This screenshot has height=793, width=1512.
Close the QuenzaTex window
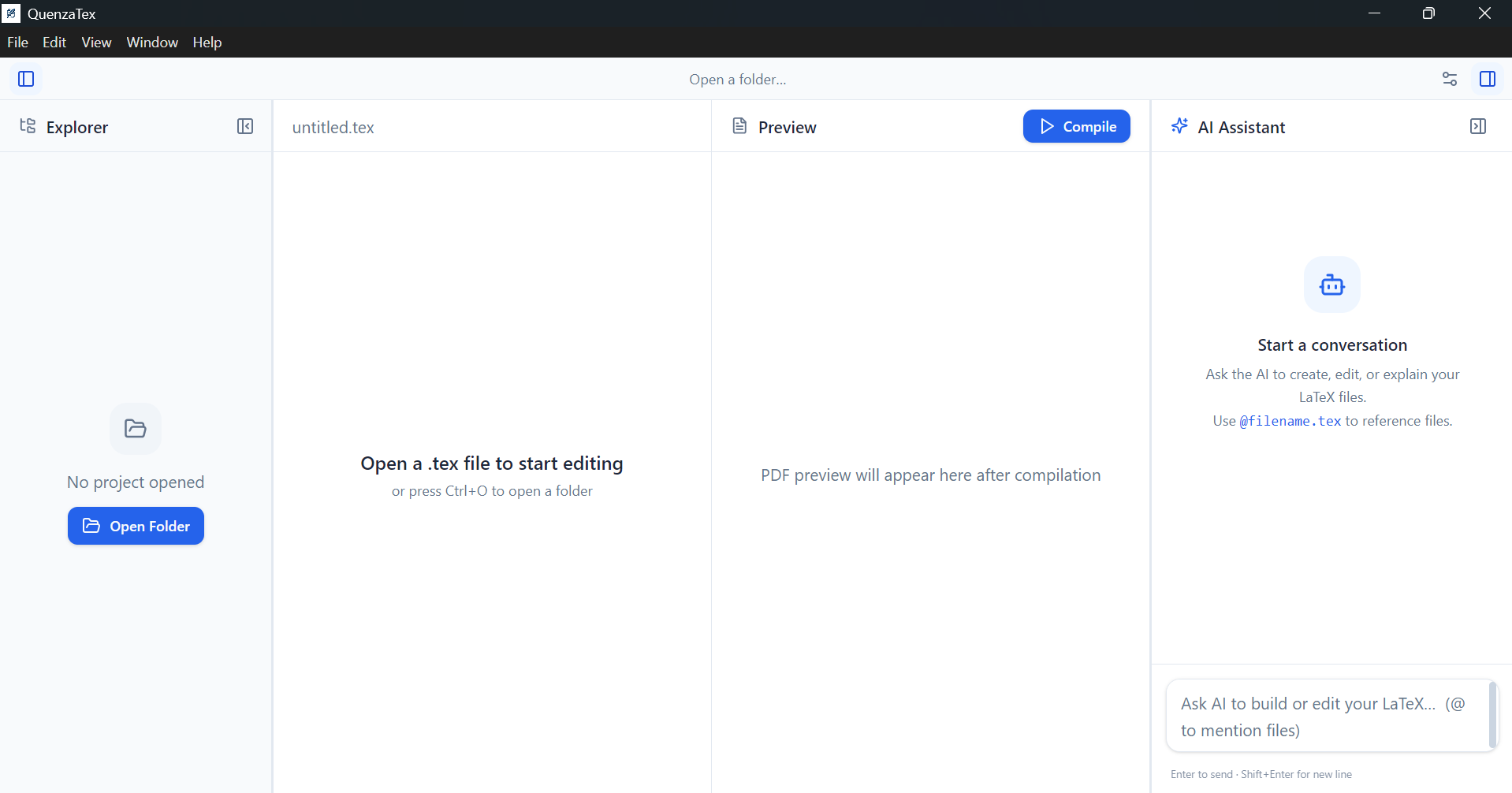click(1484, 13)
